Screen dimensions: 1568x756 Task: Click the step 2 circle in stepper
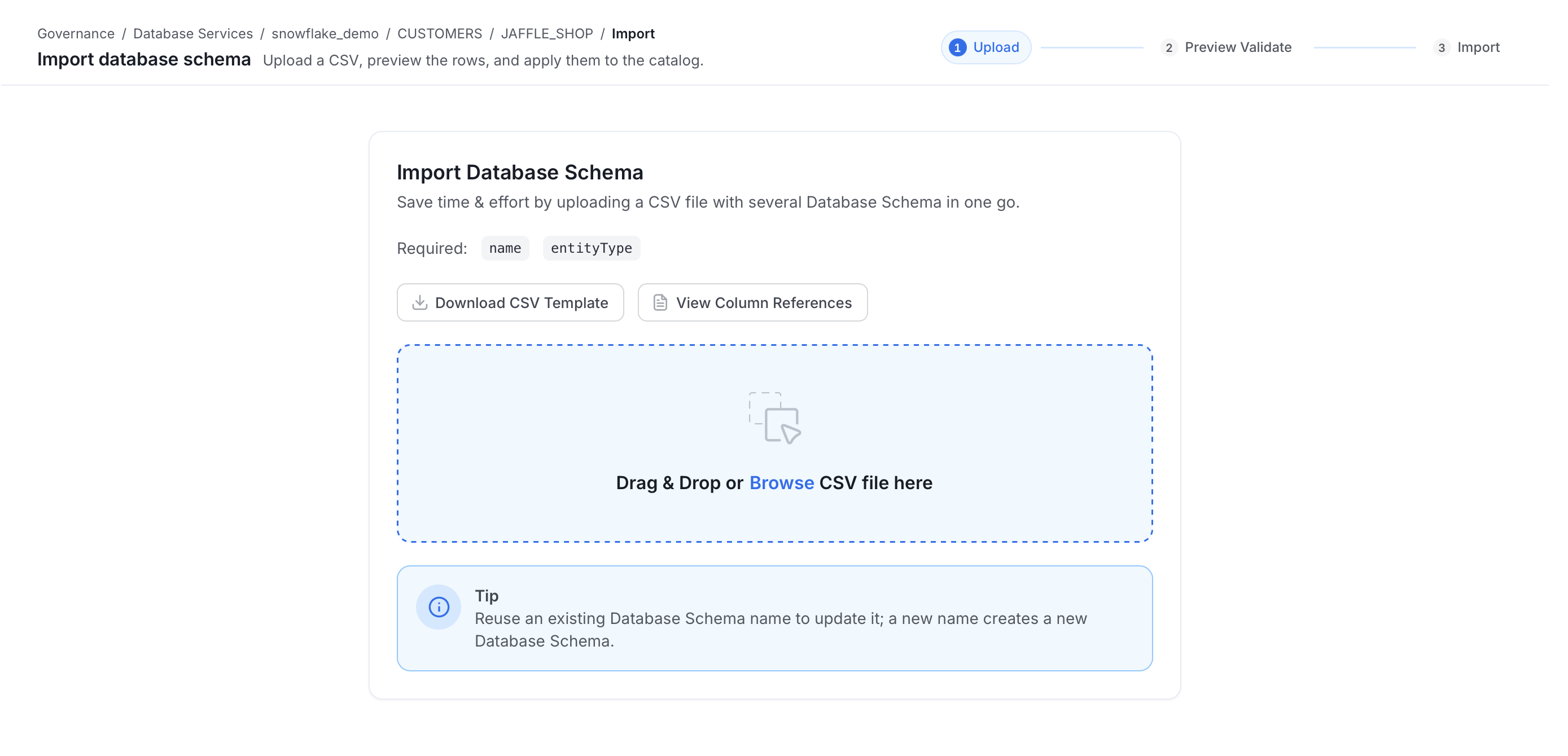coord(1168,47)
